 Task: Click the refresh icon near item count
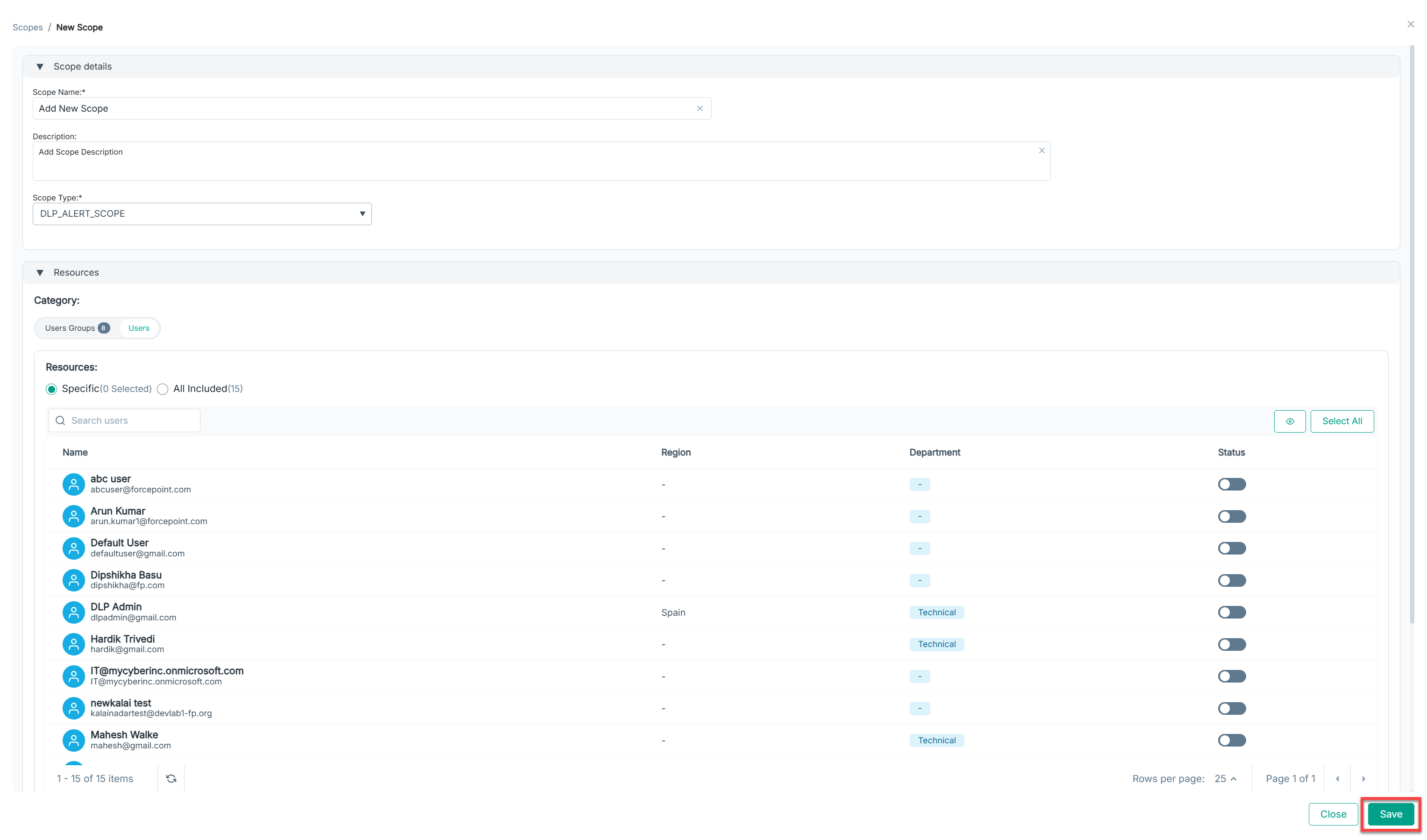(x=171, y=779)
